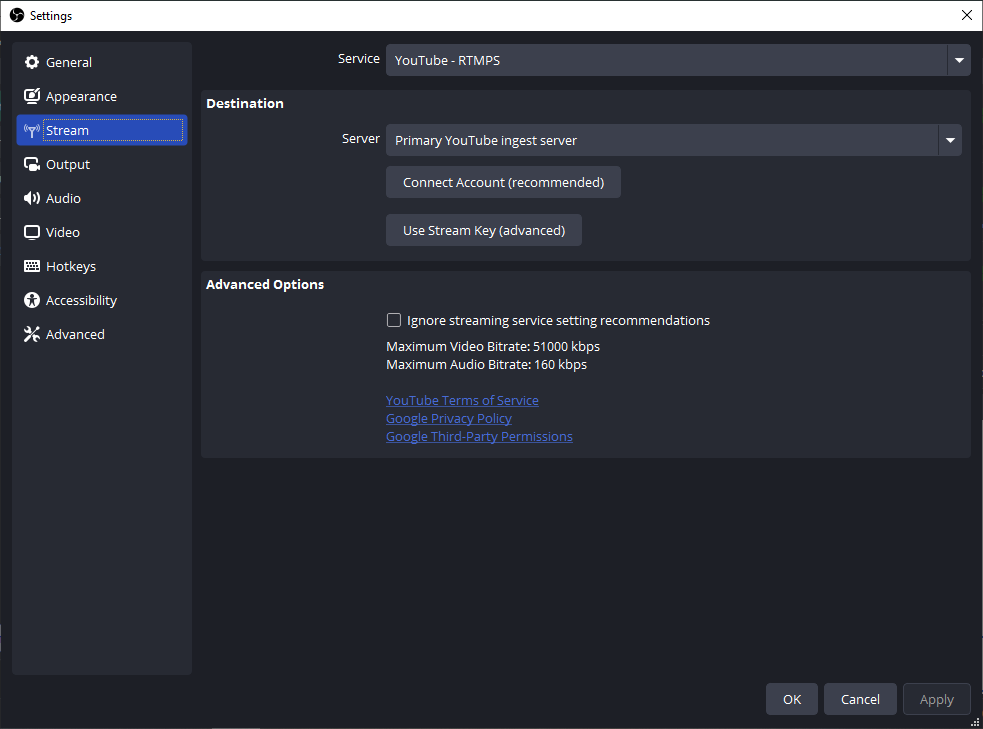Open Google Third-Party Permissions link

point(479,436)
